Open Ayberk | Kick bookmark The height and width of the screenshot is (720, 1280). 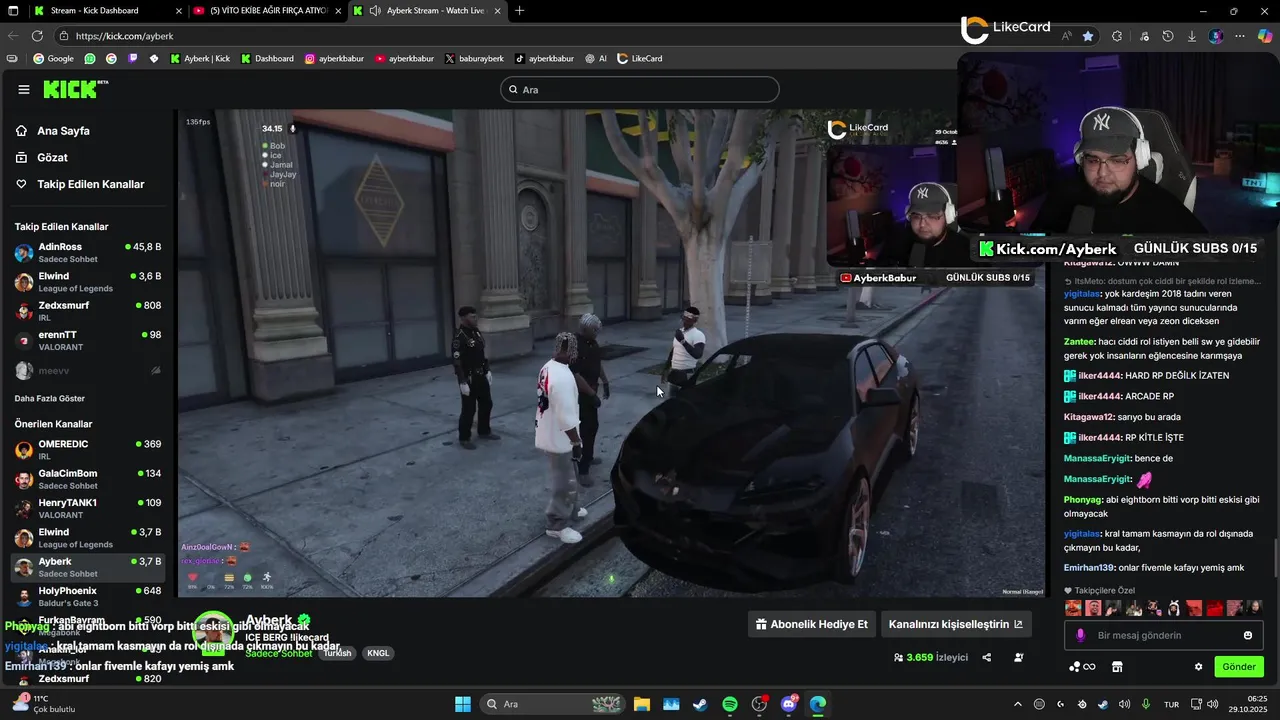pyautogui.click(x=200, y=58)
